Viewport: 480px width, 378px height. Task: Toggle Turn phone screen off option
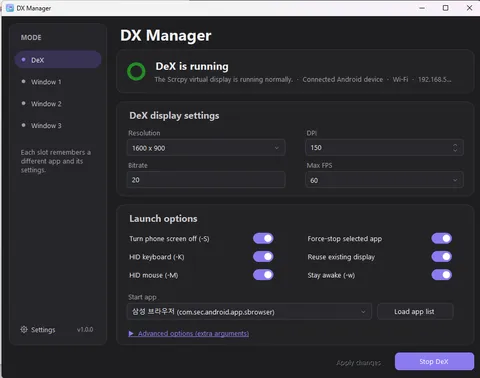point(263,238)
